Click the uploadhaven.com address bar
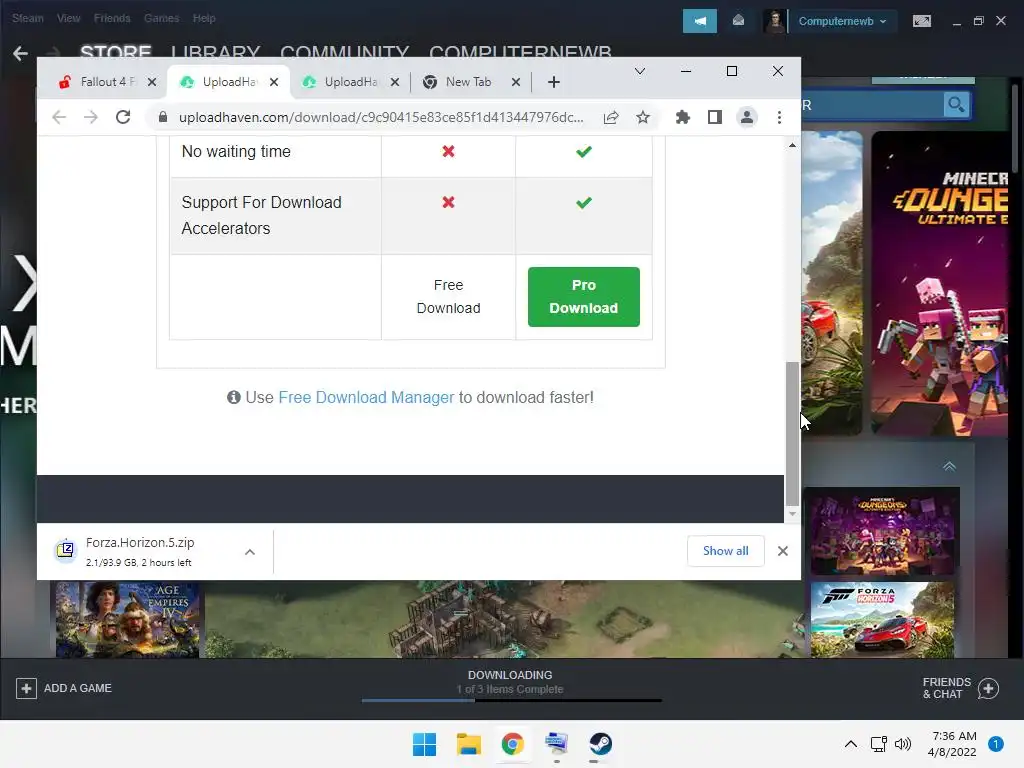This screenshot has width=1024, height=768. coord(381,117)
